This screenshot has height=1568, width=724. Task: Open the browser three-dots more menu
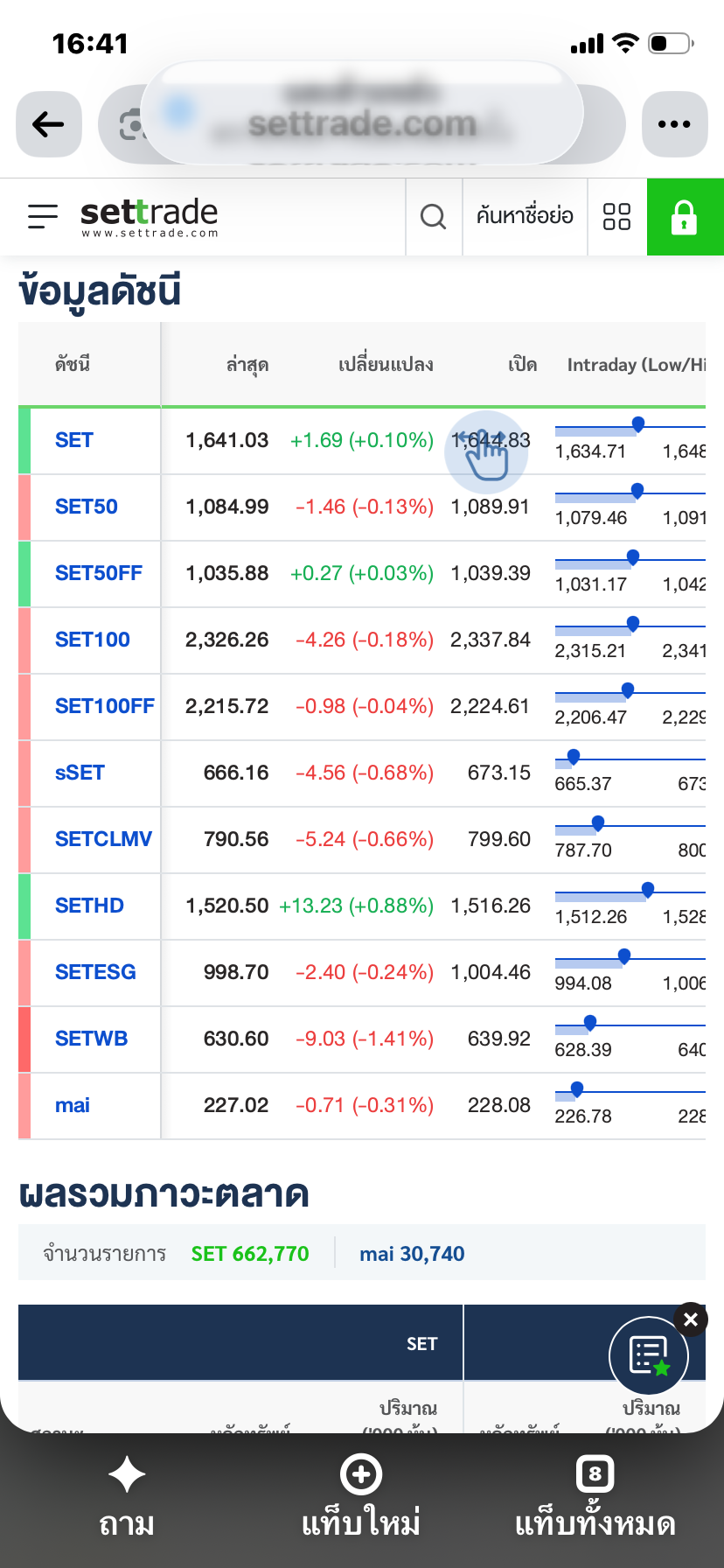pos(674,124)
